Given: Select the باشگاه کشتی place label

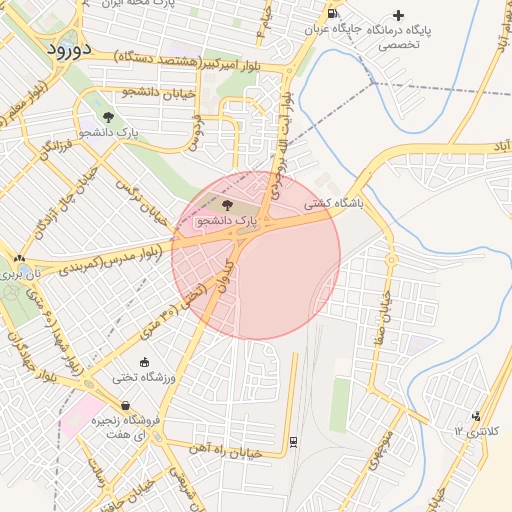Looking at the screenshot, I should 333,204.
